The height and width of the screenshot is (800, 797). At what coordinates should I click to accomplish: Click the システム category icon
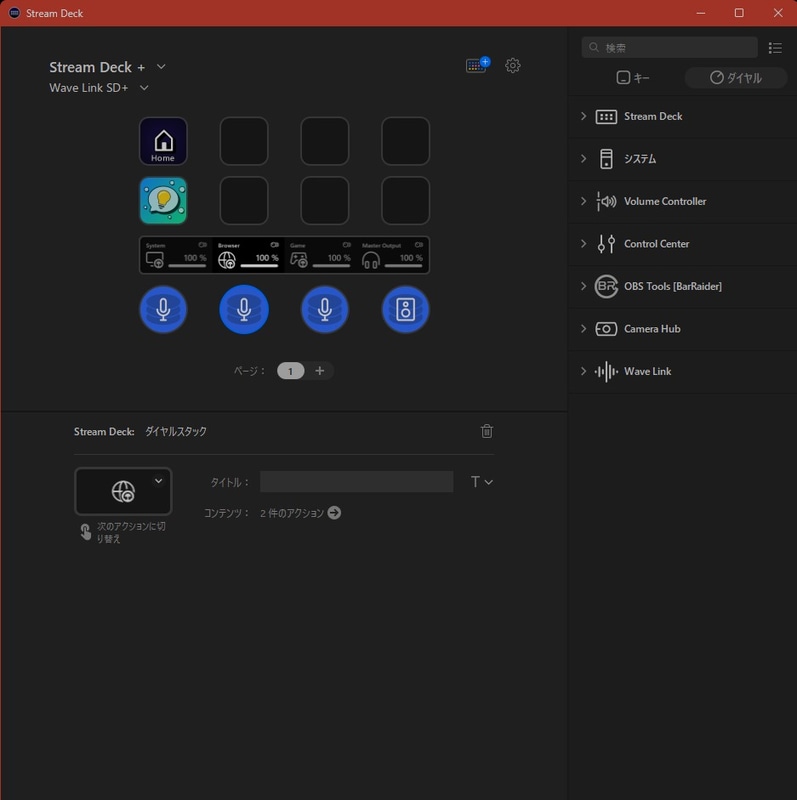point(606,159)
